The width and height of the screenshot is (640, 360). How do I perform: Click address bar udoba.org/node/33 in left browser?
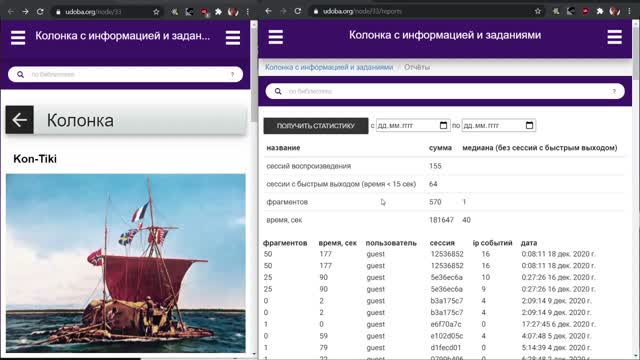[x=108, y=12]
